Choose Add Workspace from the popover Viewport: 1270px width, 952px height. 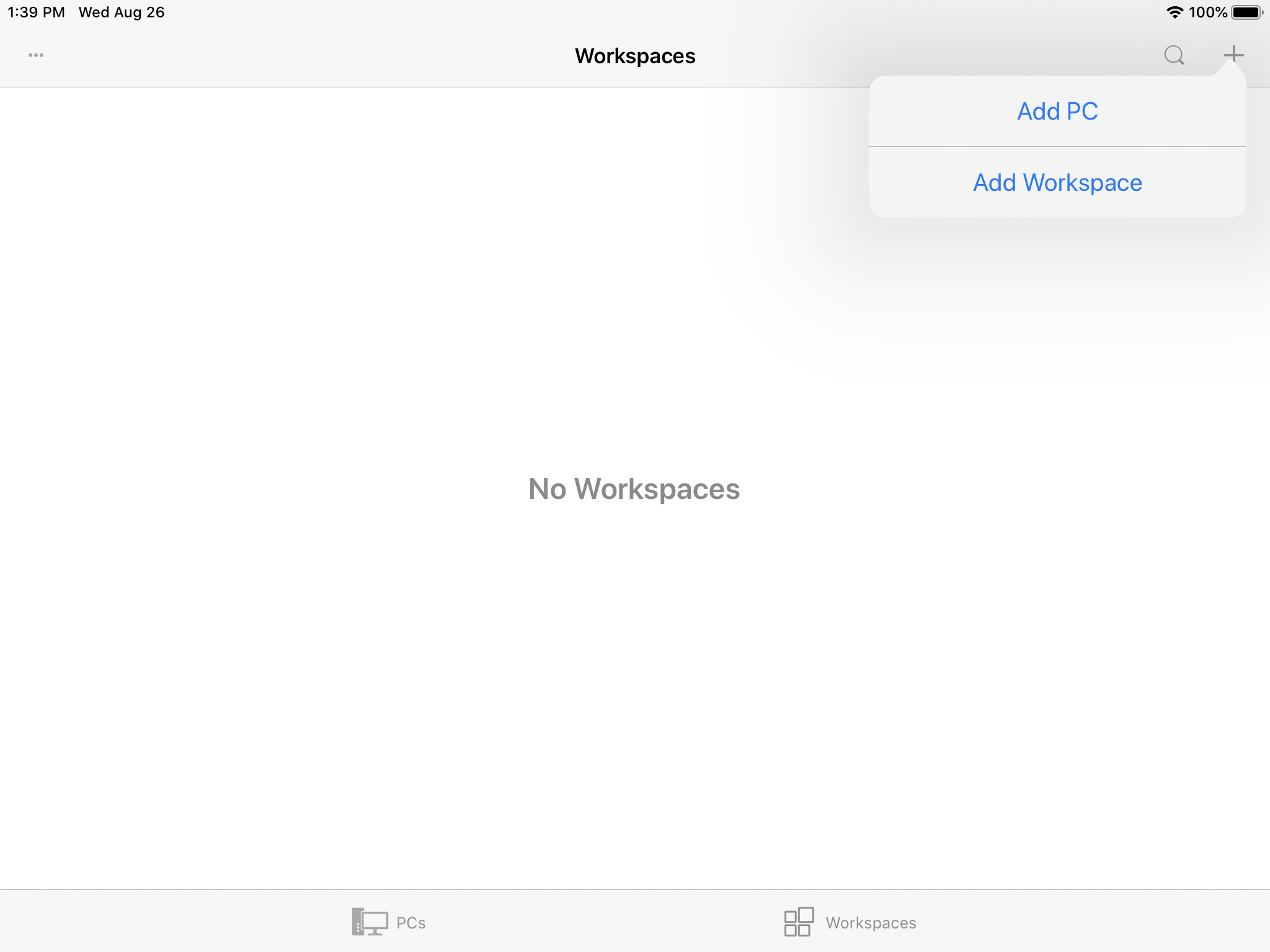[1057, 183]
